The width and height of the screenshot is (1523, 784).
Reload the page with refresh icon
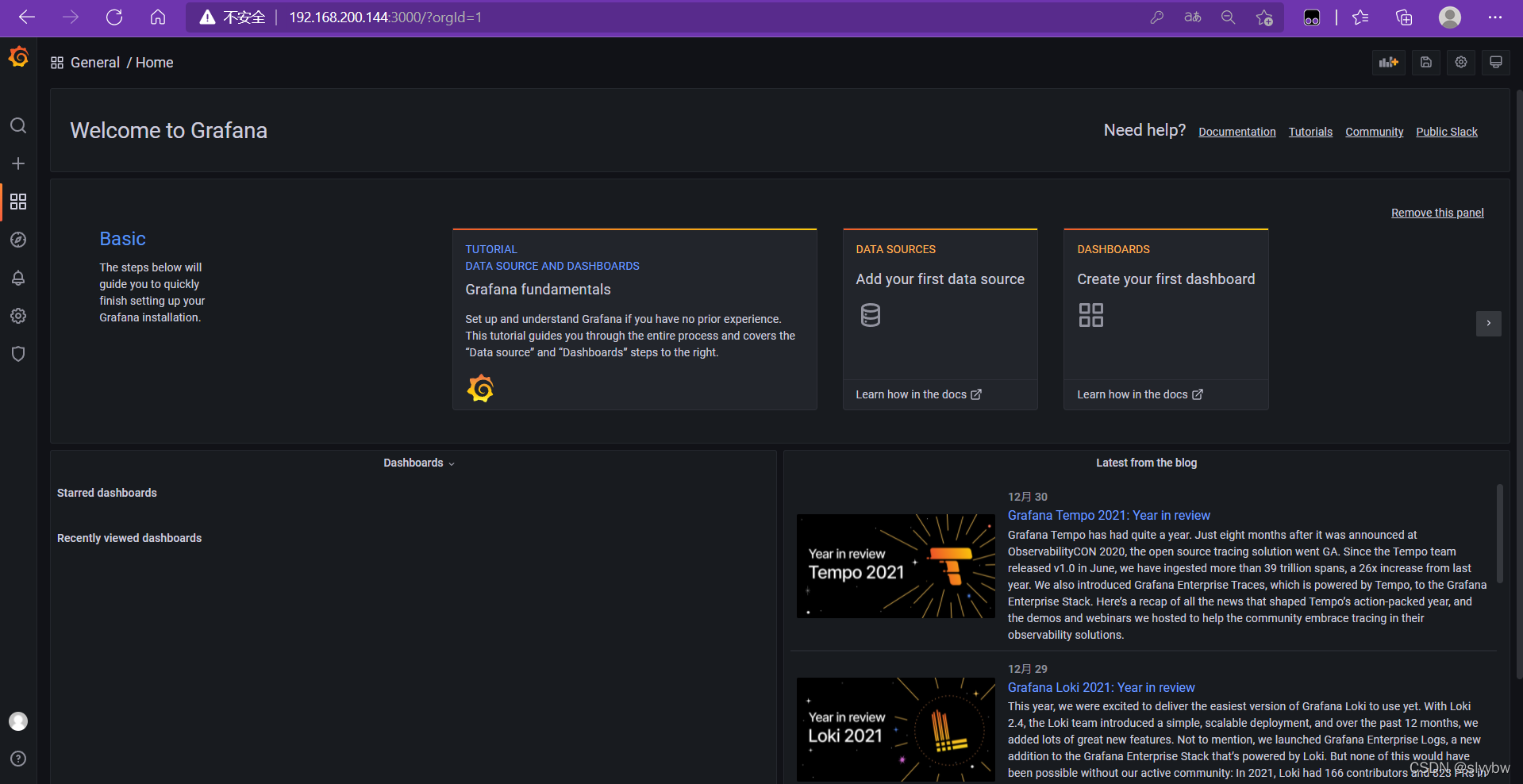click(114, 17)
